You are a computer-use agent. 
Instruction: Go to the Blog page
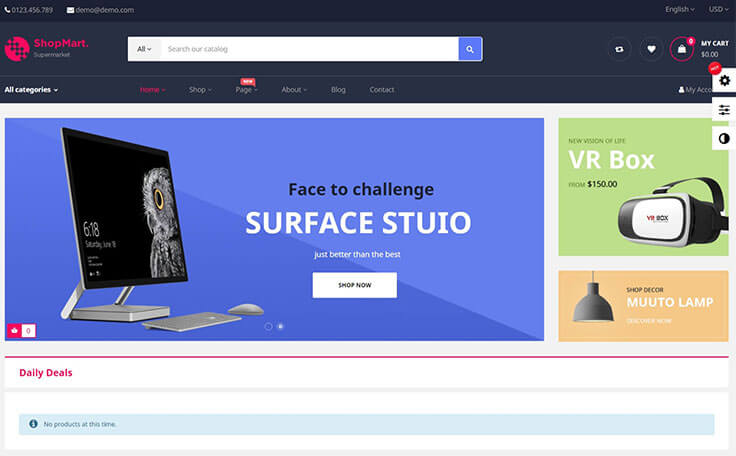point(338,90)
